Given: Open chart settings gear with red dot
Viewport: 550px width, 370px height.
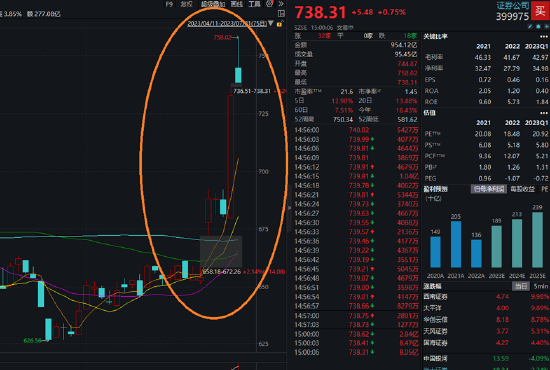Looking at the screenshot, I should click(270, 4).
